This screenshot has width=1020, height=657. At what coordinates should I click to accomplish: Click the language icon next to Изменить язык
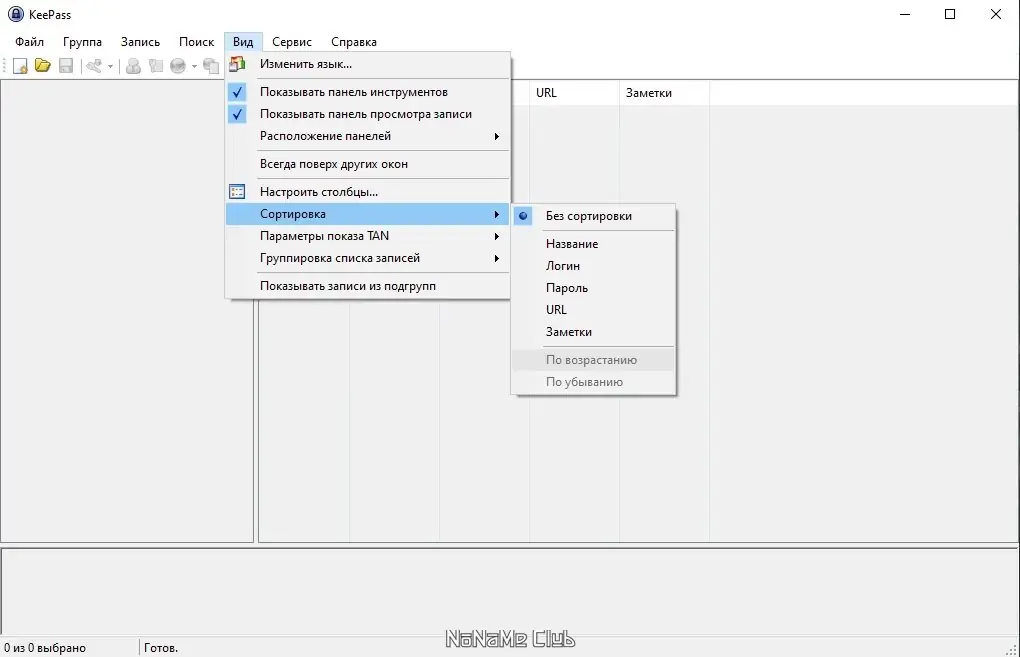point(237,64)
